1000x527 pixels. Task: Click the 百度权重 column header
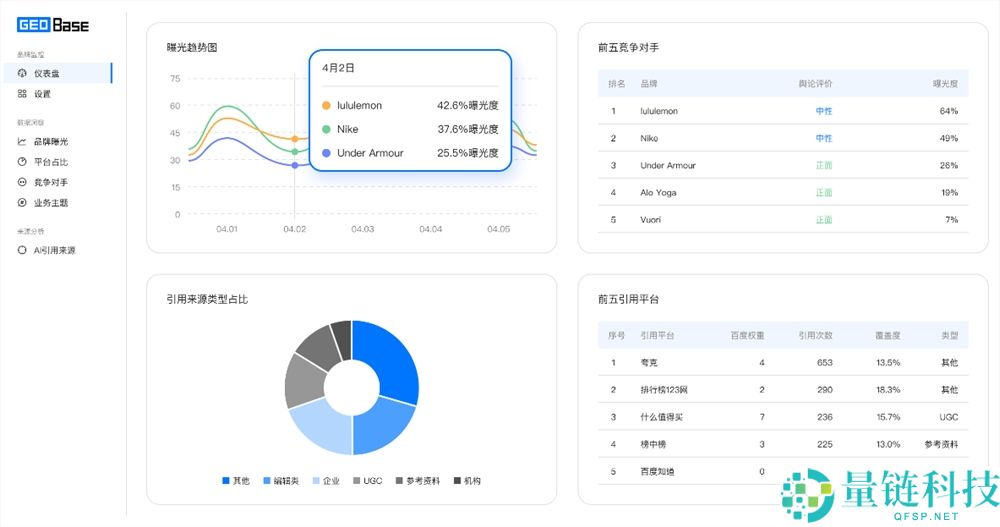click(747, 336)
